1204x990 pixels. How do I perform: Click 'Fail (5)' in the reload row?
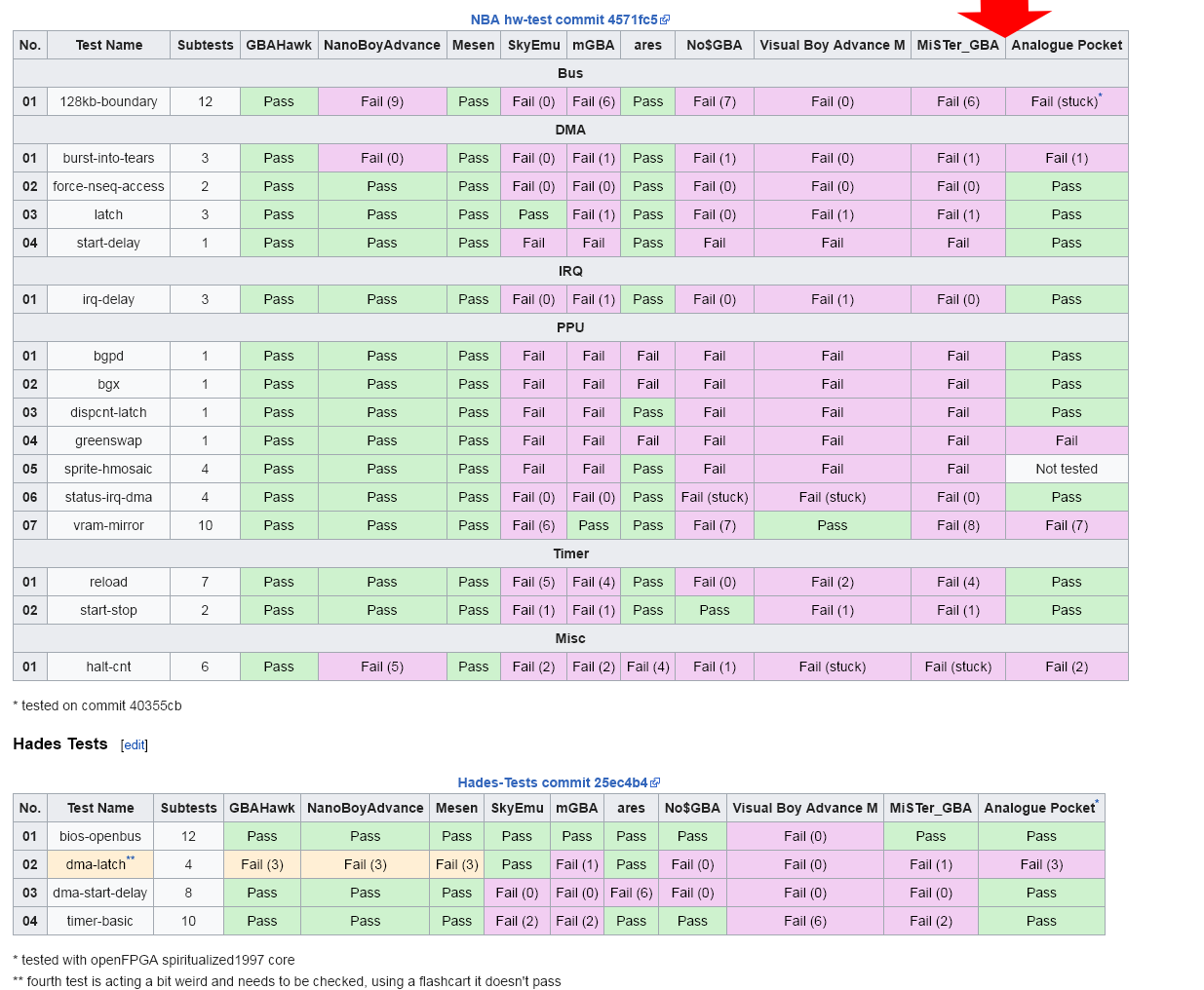click(533, 582)
